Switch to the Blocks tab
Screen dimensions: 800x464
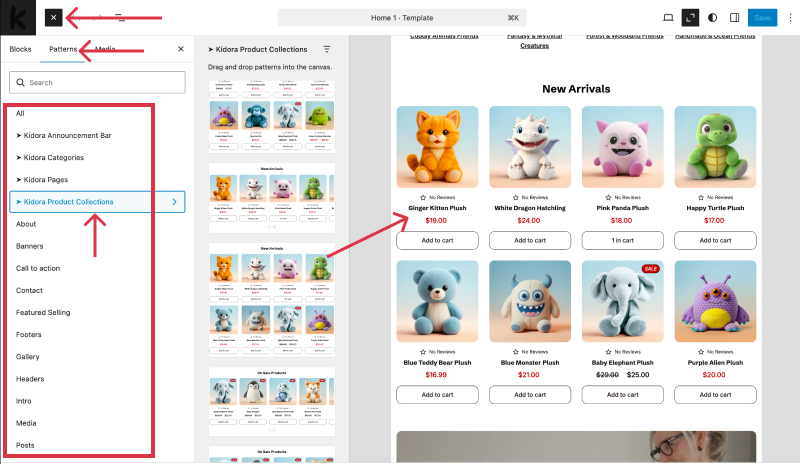(20, 49)
